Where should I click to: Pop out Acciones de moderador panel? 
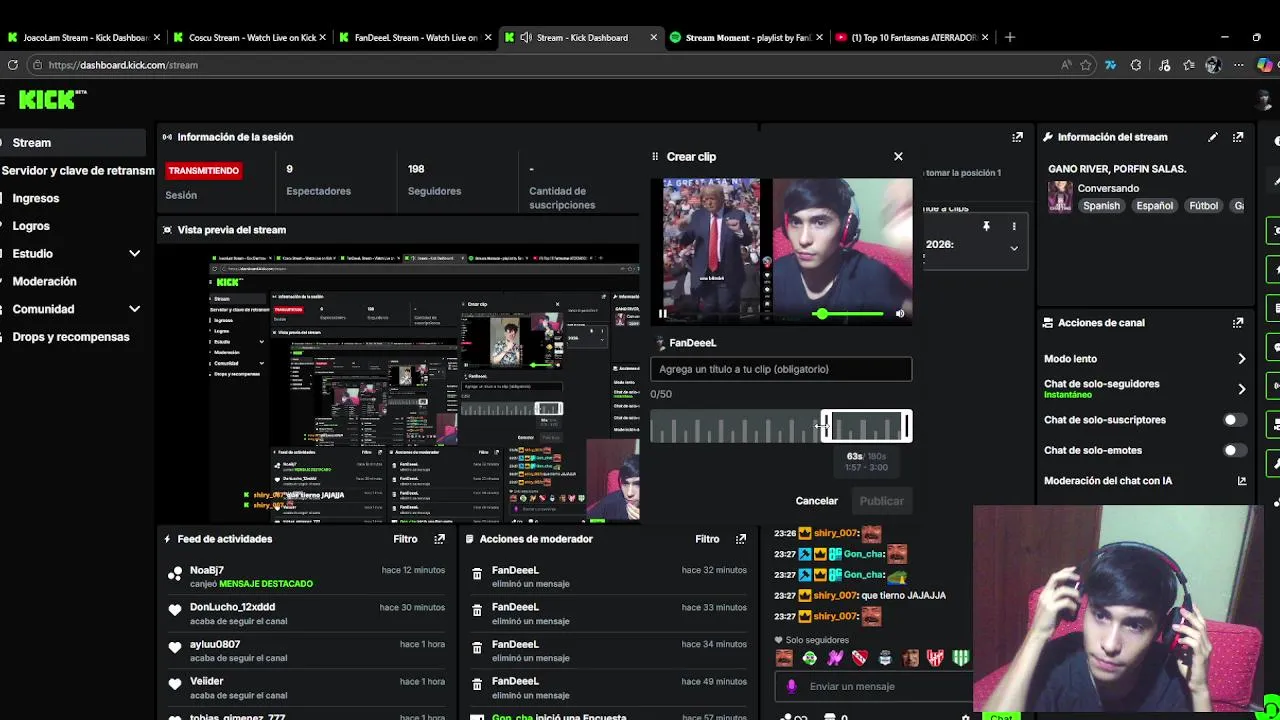(x=741, y=539)
